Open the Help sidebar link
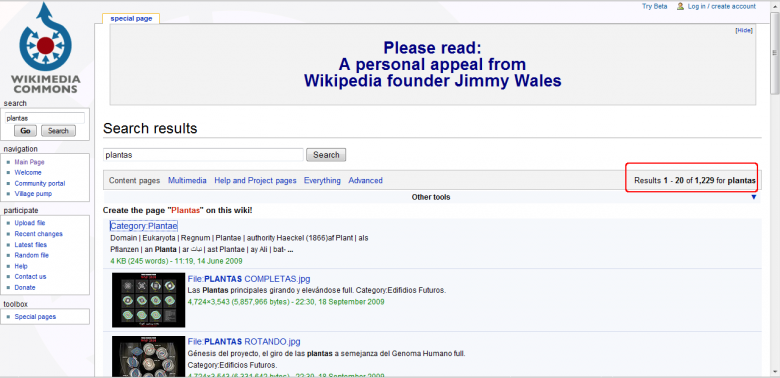The width and height of the screenshot is (780, 378). [21, 266]
